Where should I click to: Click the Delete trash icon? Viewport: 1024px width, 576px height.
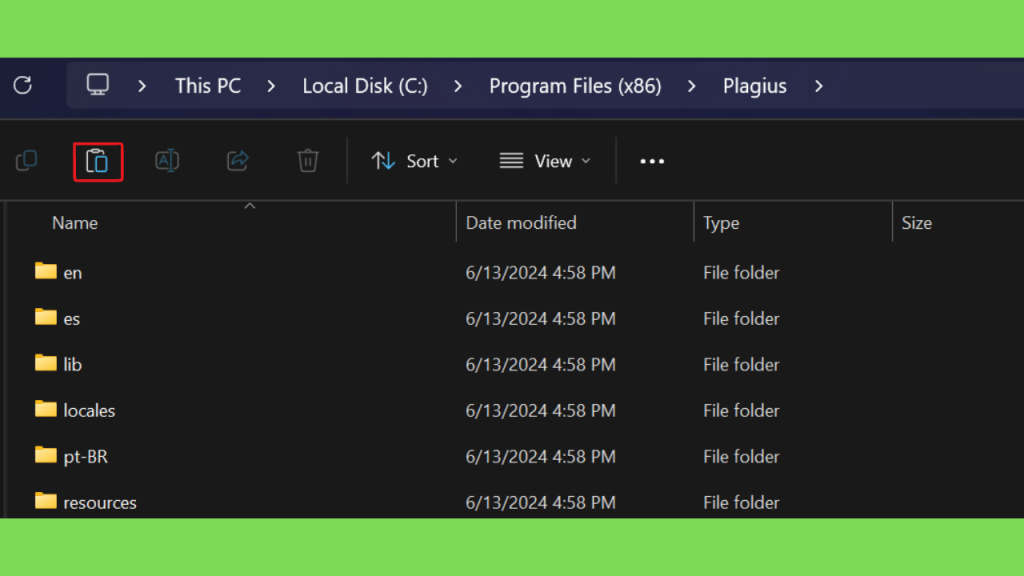click(x=308, y=161)
